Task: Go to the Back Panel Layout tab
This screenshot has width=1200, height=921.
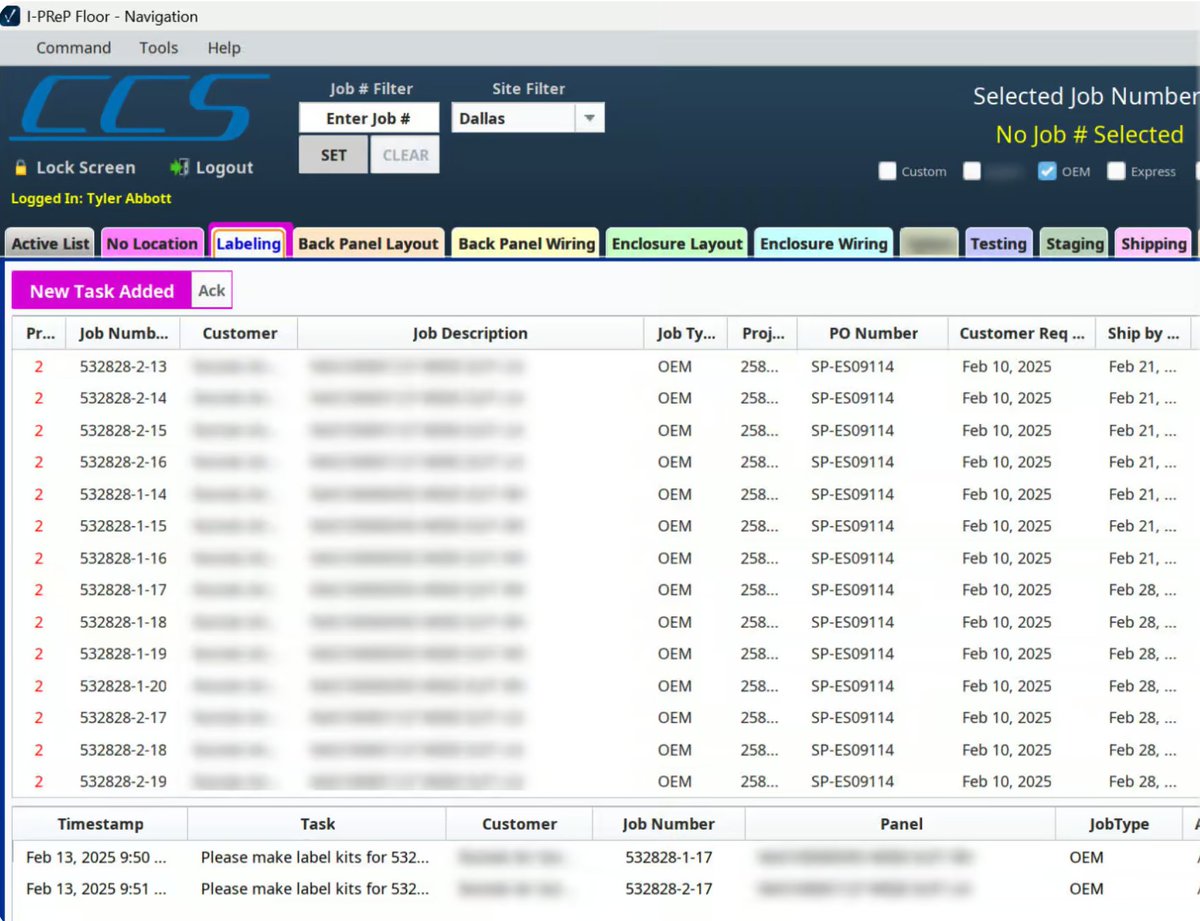Action: 368,243
